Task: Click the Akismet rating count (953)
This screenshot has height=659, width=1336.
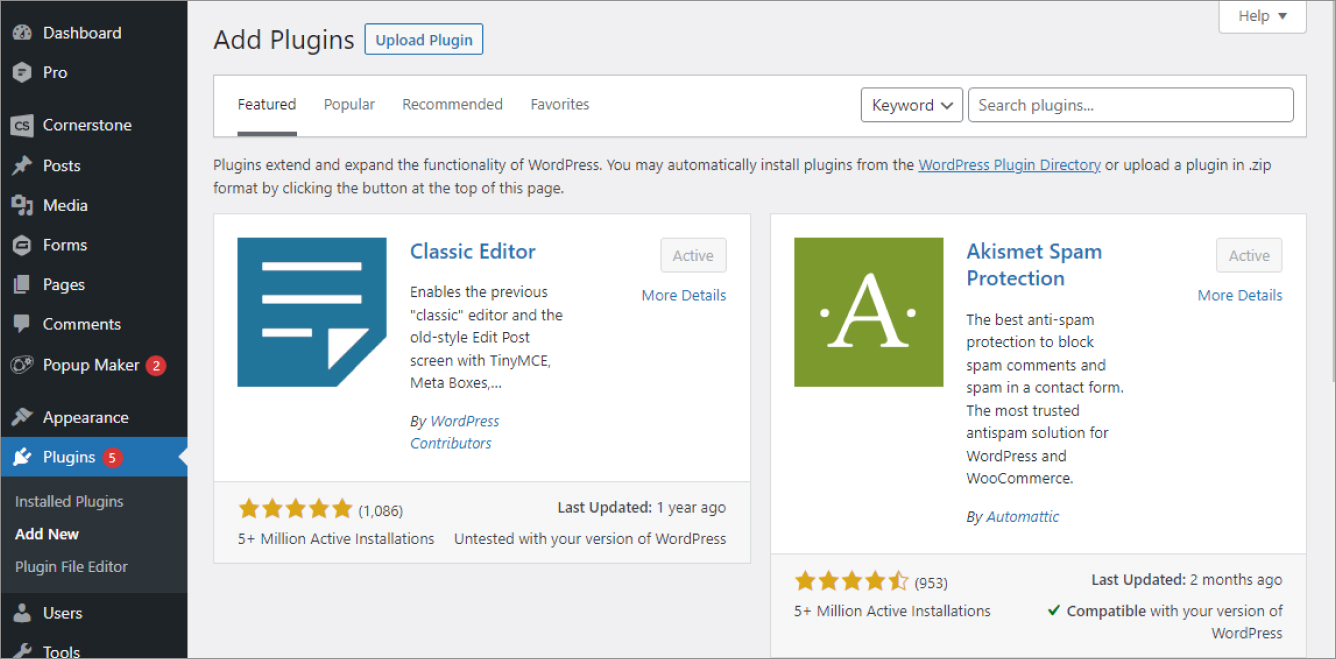Action: click(931, 582)
